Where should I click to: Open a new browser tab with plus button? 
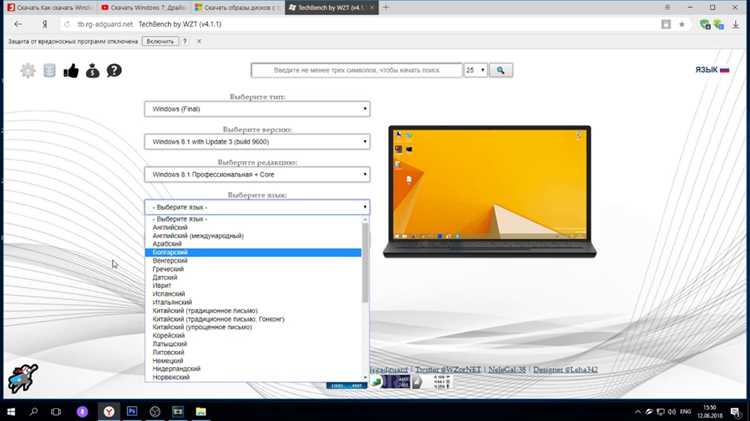pos(386,8)
